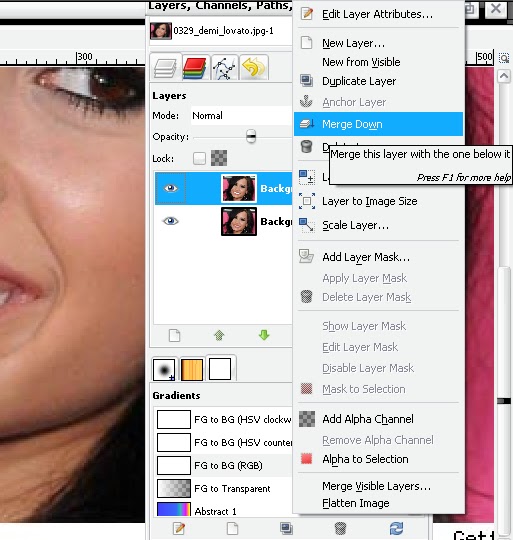Click the Merge Down layers icon

[x=306, y=124]
